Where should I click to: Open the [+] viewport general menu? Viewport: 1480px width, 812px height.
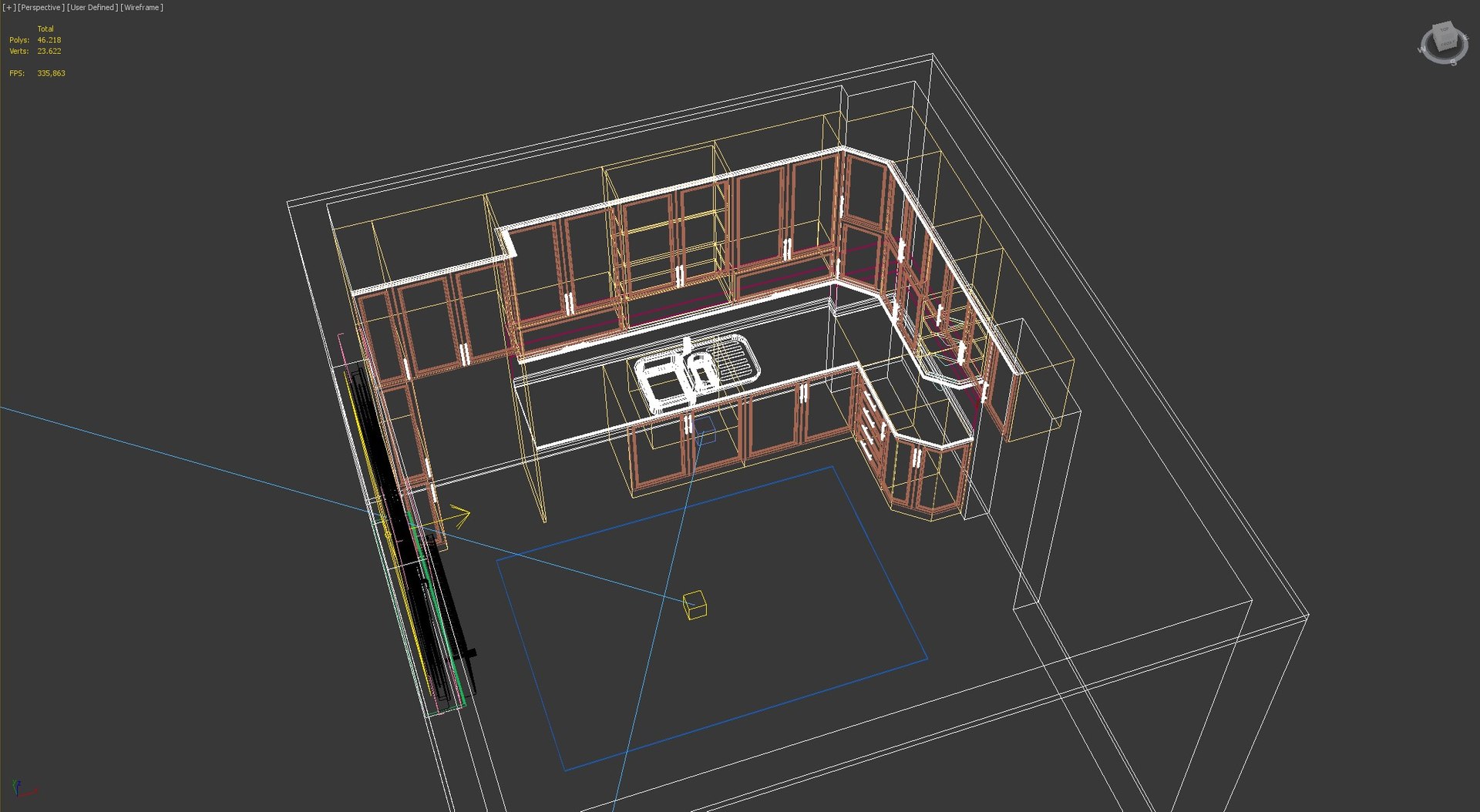8,8
